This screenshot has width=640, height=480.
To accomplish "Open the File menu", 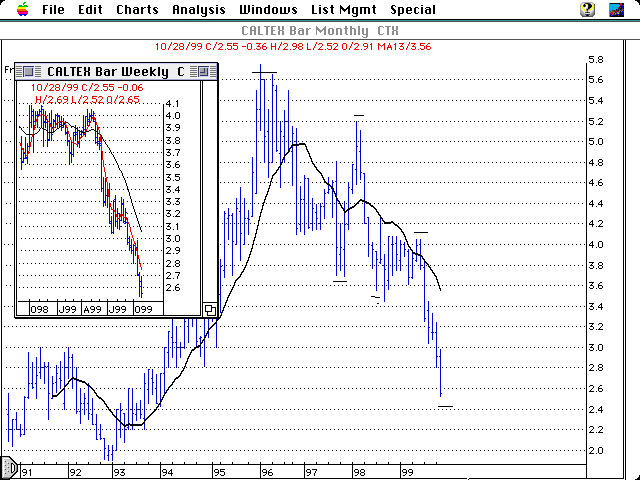I will [x=53, y=9].
